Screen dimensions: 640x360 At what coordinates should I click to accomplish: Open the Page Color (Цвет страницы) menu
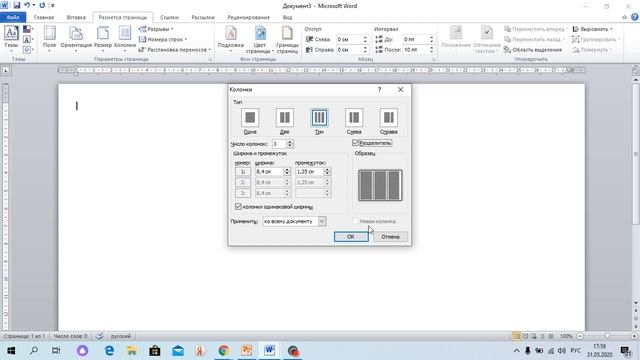pos(260,40)
